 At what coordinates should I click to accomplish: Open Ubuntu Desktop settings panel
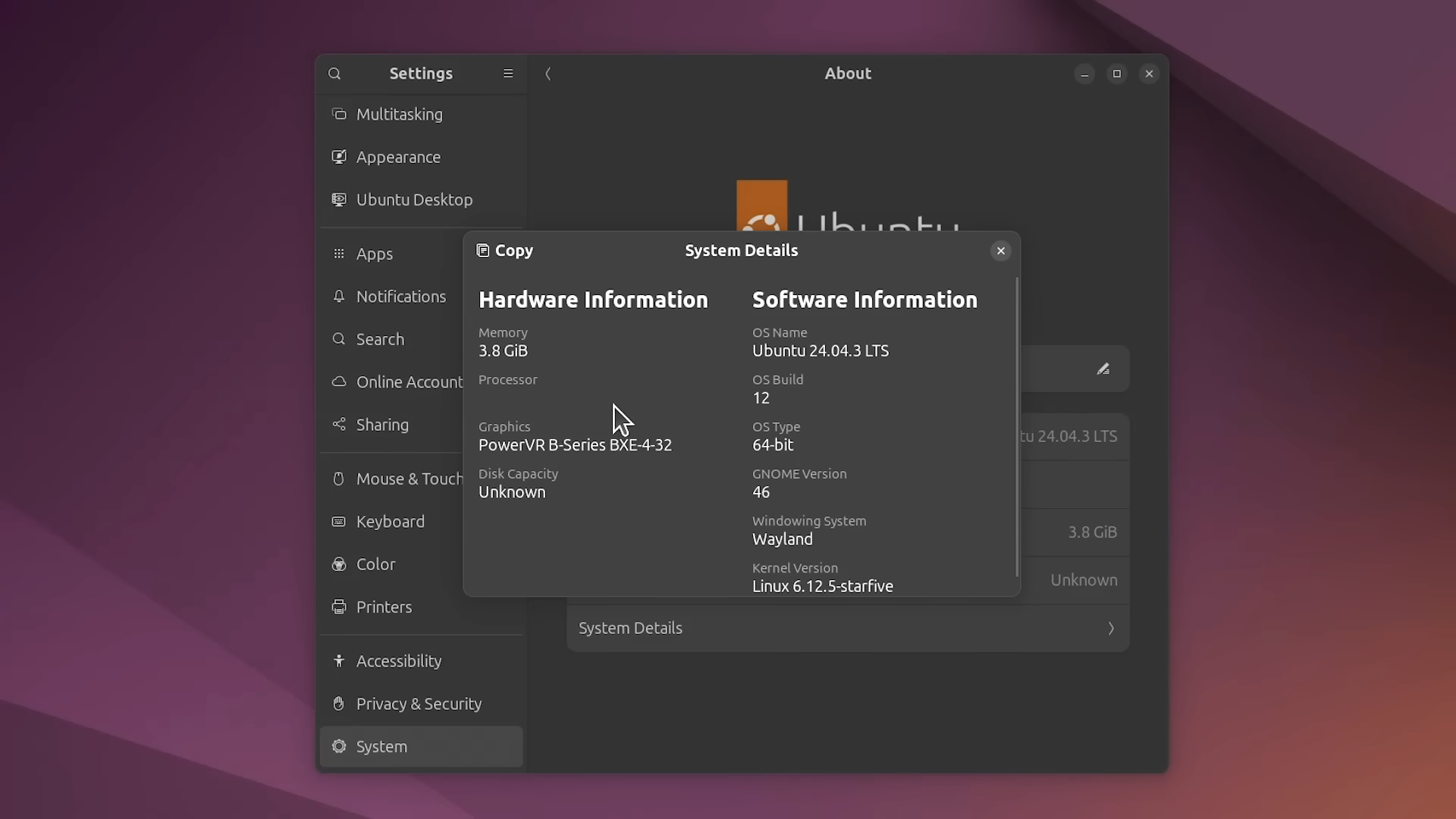pos(414,199)
